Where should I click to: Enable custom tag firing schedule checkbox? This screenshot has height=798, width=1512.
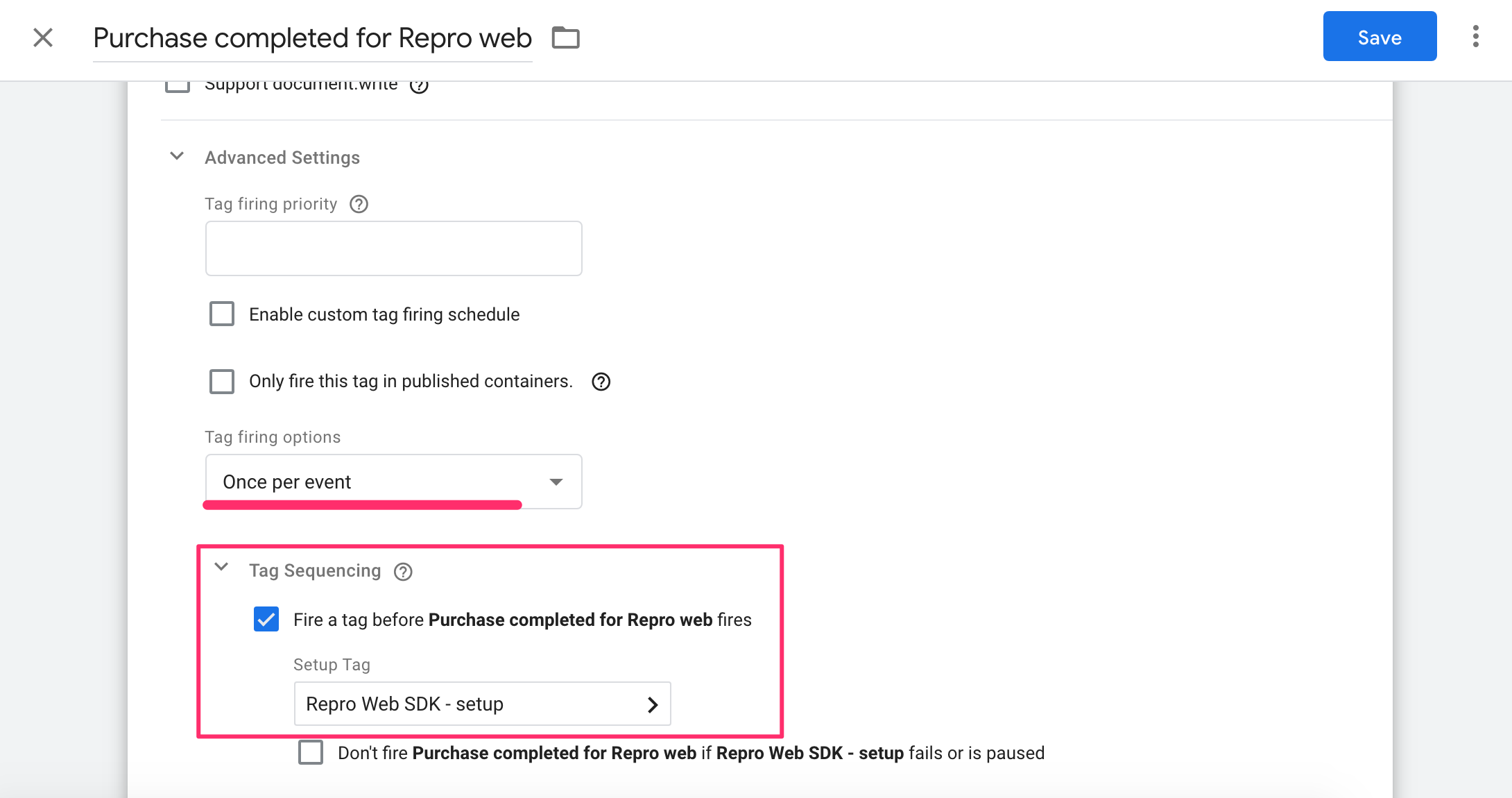pos(222,314)
